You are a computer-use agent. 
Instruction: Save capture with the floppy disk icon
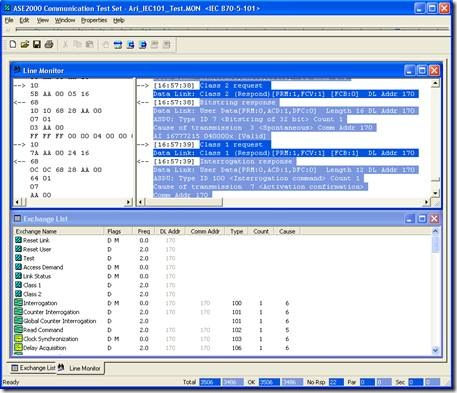tap(37, 44)
